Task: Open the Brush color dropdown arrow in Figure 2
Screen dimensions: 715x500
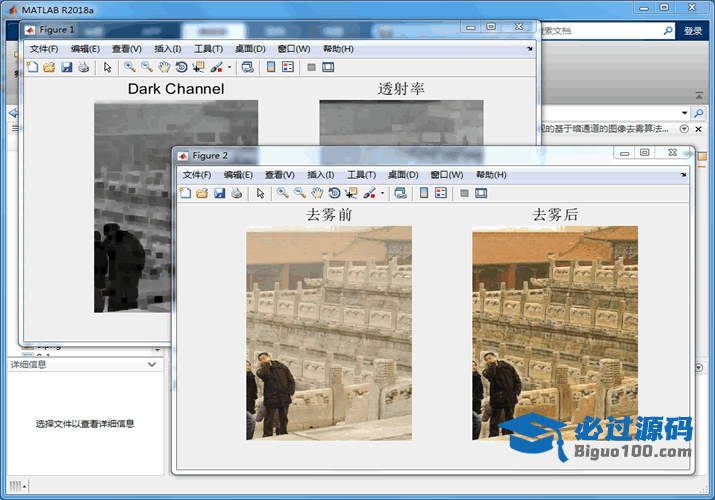Action: click(382, 193)
